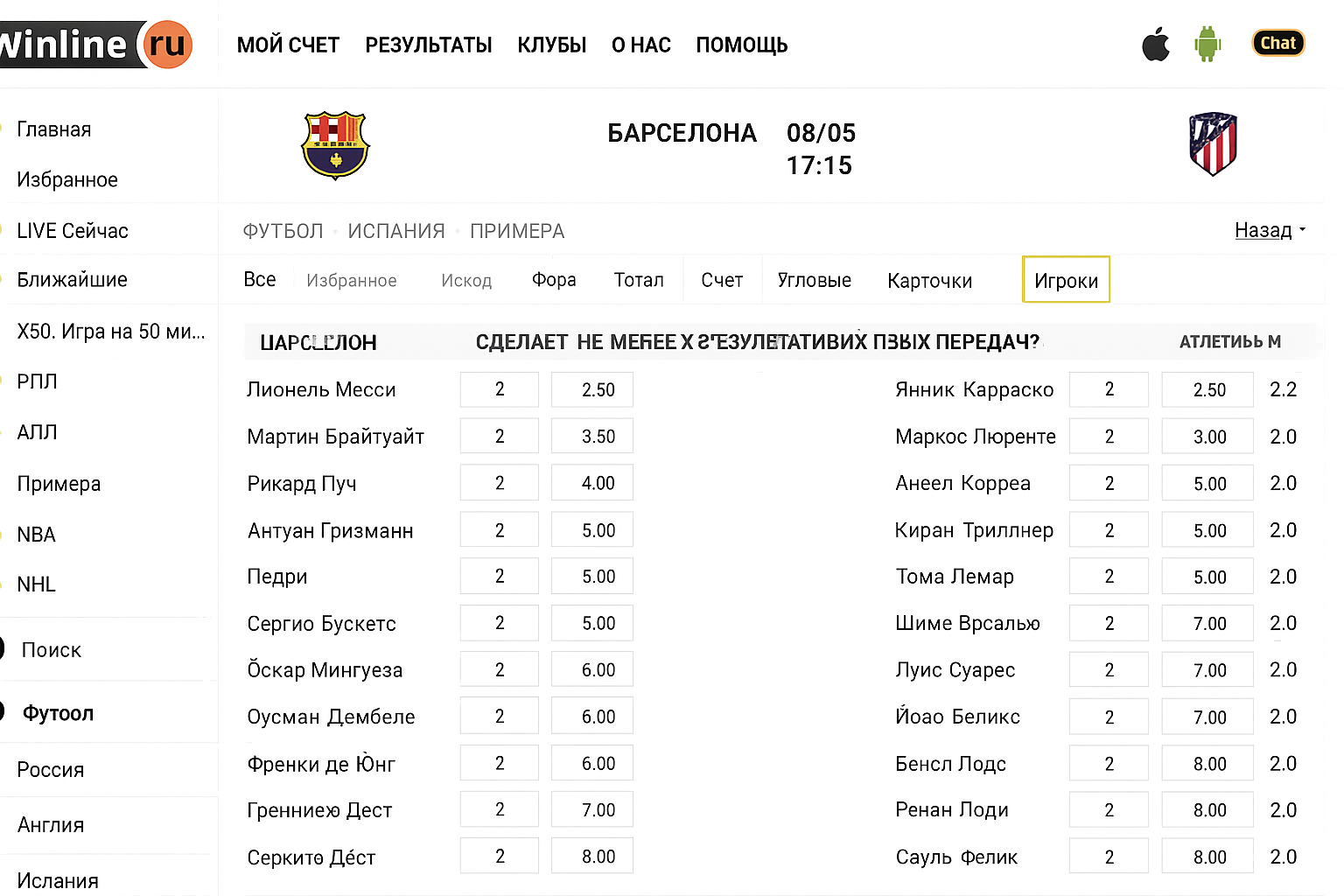Select the Карточки tab
1344x896 pixels.
click(x=929, y=281)
